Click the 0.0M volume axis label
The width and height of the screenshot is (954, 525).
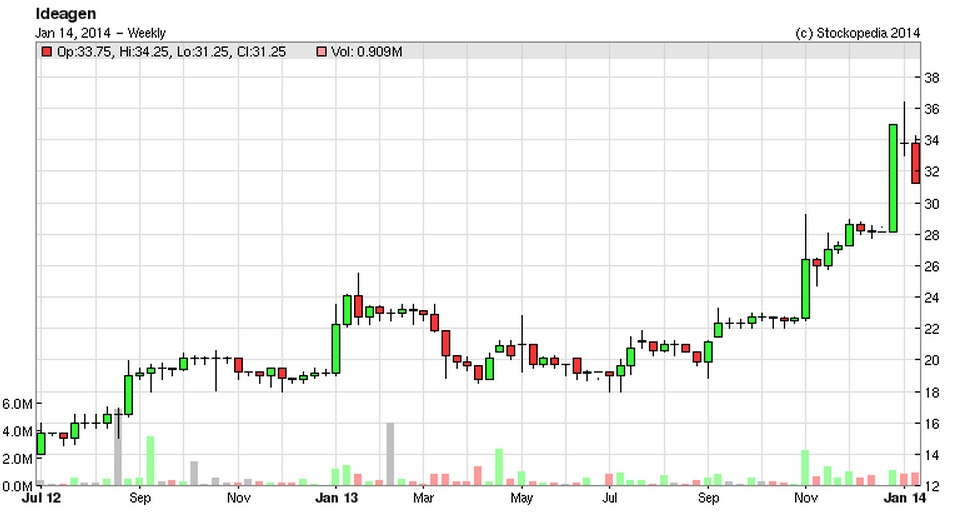pos(17,485)
